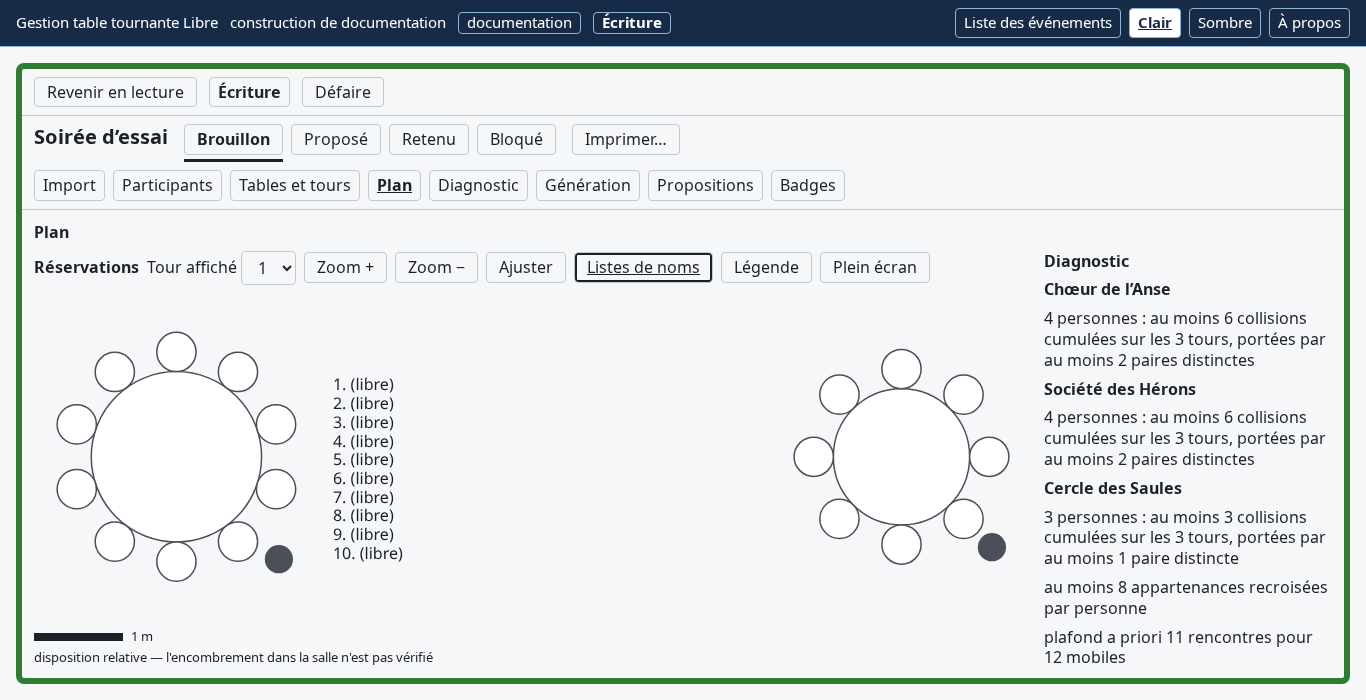
Task: Click the large left table circle
Action: pyautogui.click(x=176, y=457)
